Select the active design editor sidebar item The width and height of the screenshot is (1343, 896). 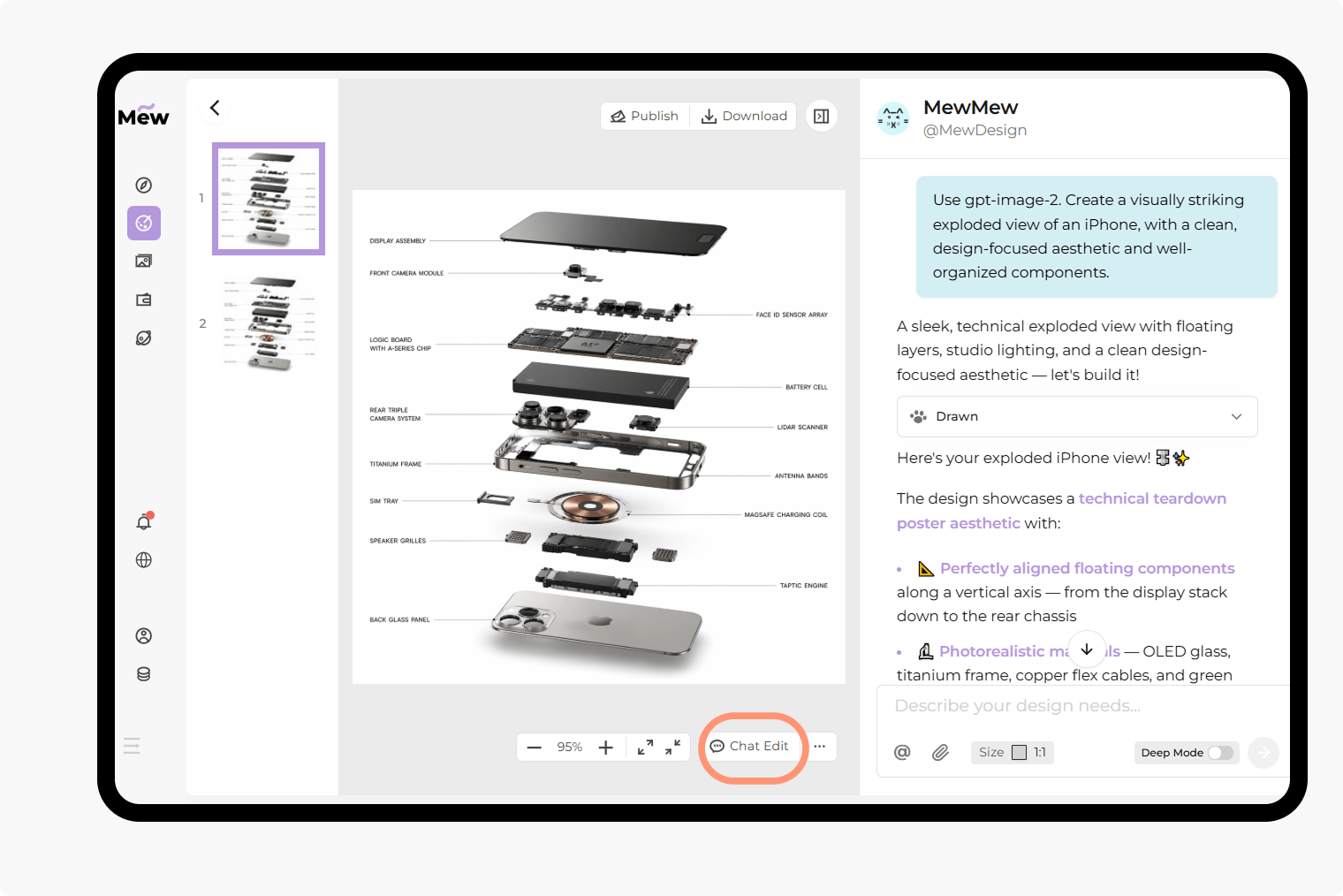pyautogui.click(x=144, y=224)
